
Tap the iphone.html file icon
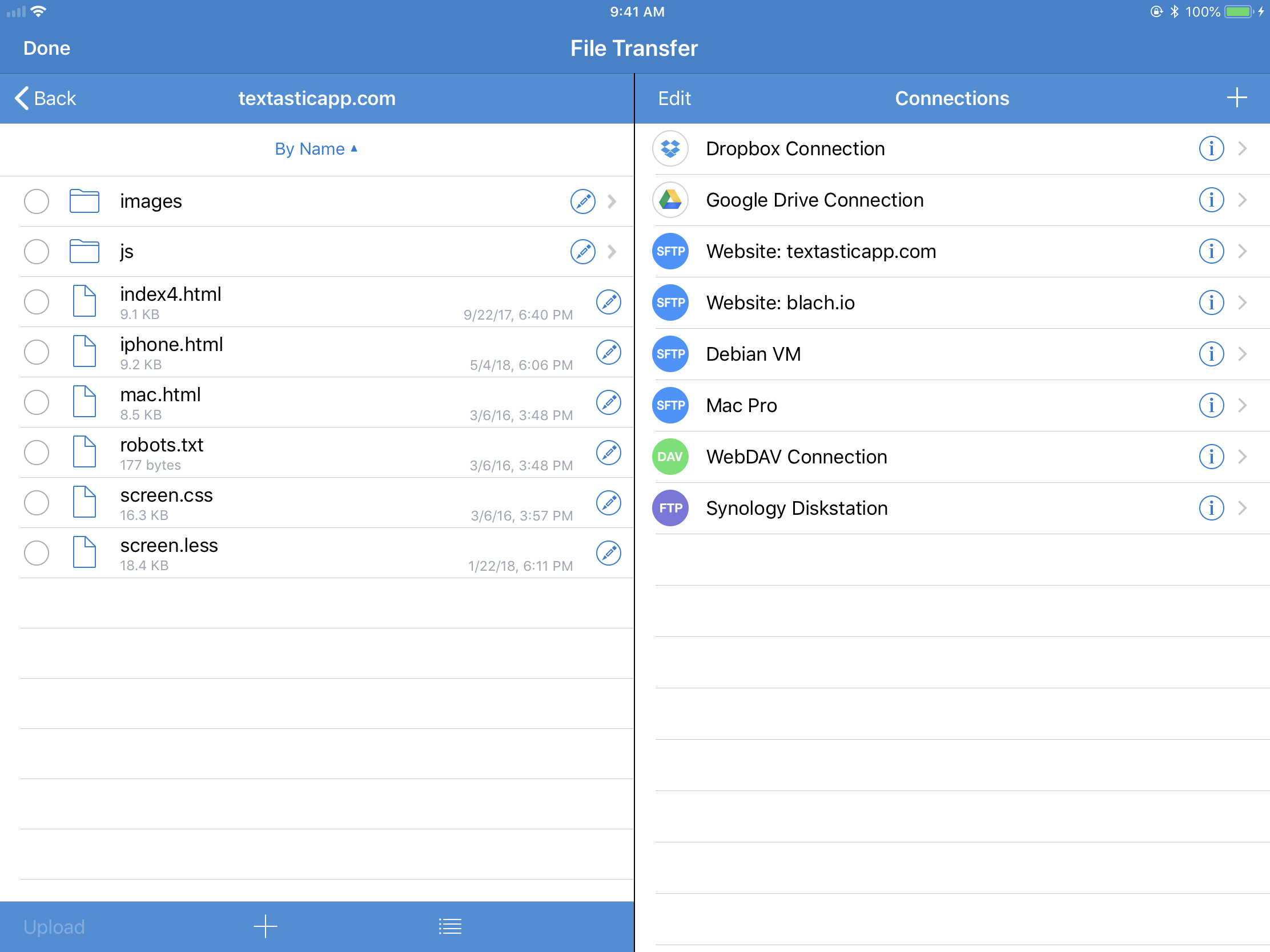click(85, 352)
